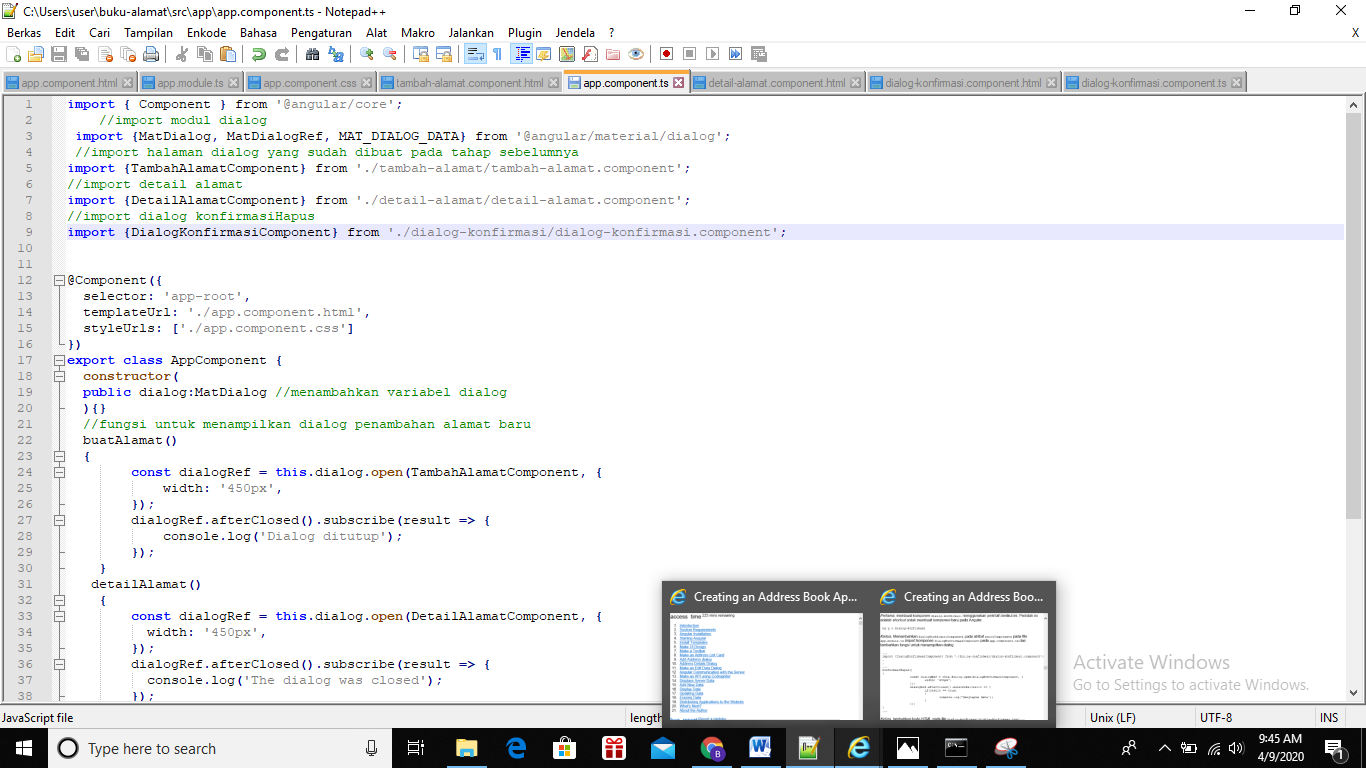Open Microsoft Word from taskbar
Image resolution: width=1366 pixels, height=768 pixels.
pyautogui.click(x=760, y=748)
